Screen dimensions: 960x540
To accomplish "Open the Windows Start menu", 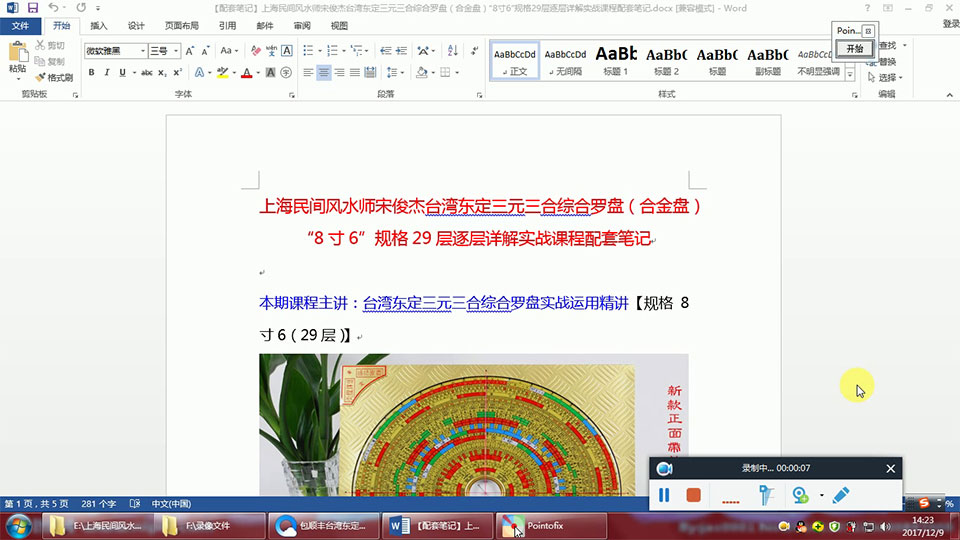I will [x=18, y=526].
